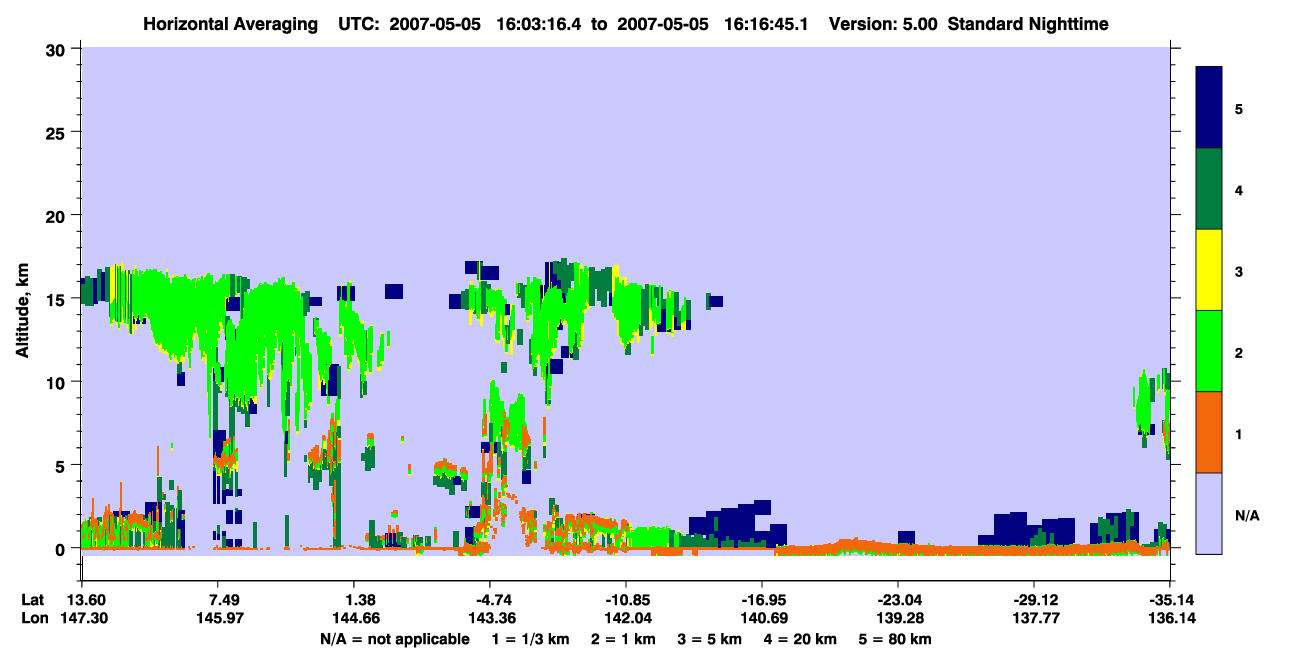Screen dimensions: 1300x667
Task: Select the orange colorbar segment labeled 1
Action: (1209, 432)
